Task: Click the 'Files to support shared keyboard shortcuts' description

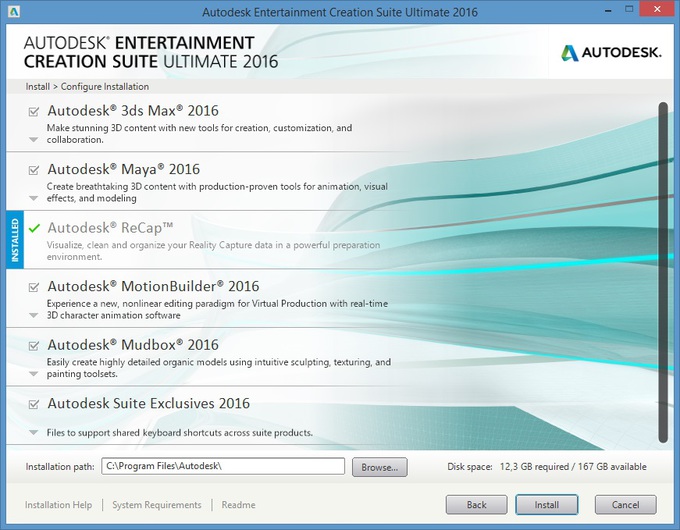Action: pos(180,432)
